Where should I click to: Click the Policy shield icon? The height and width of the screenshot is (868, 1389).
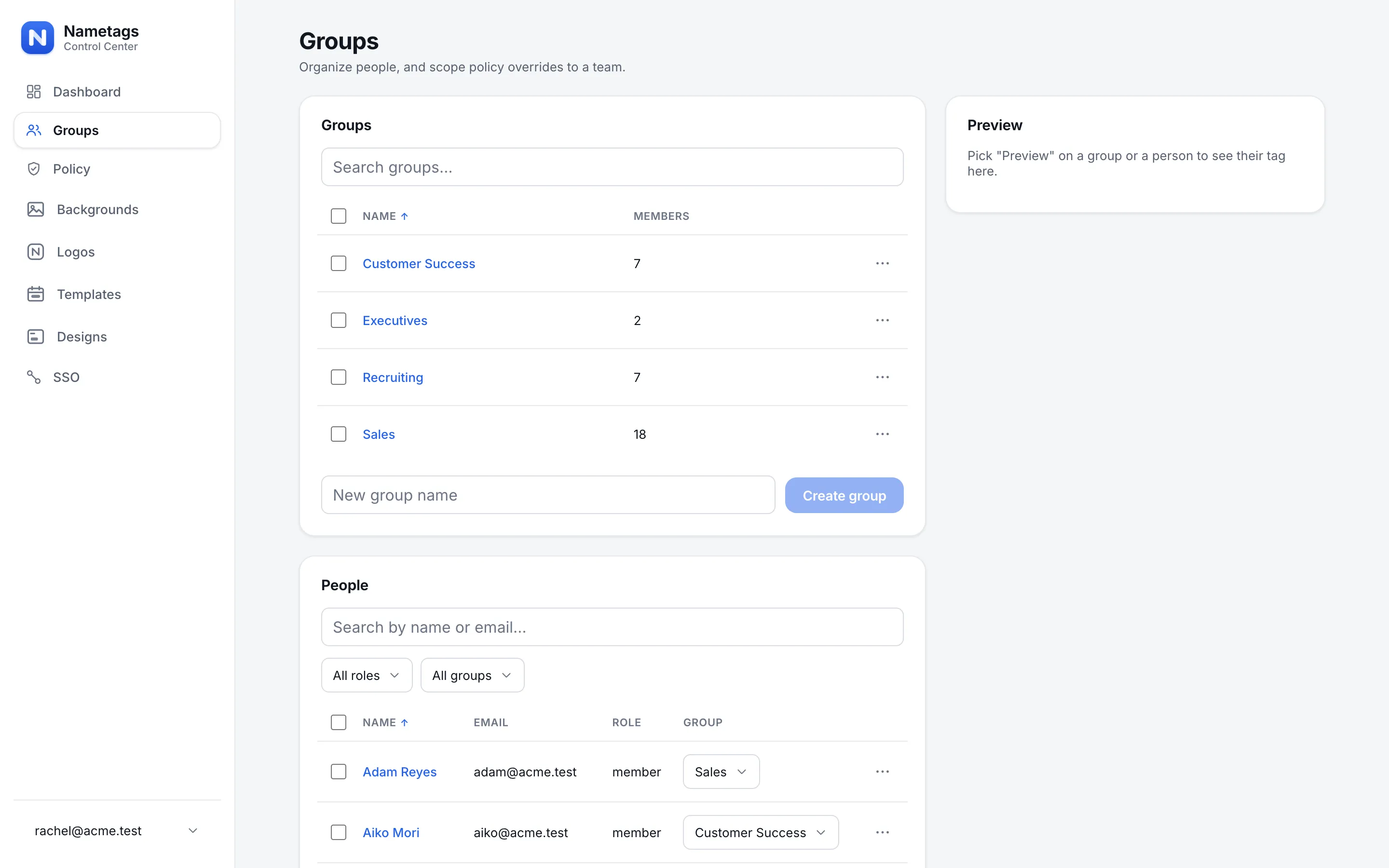[x=34, y=169]
